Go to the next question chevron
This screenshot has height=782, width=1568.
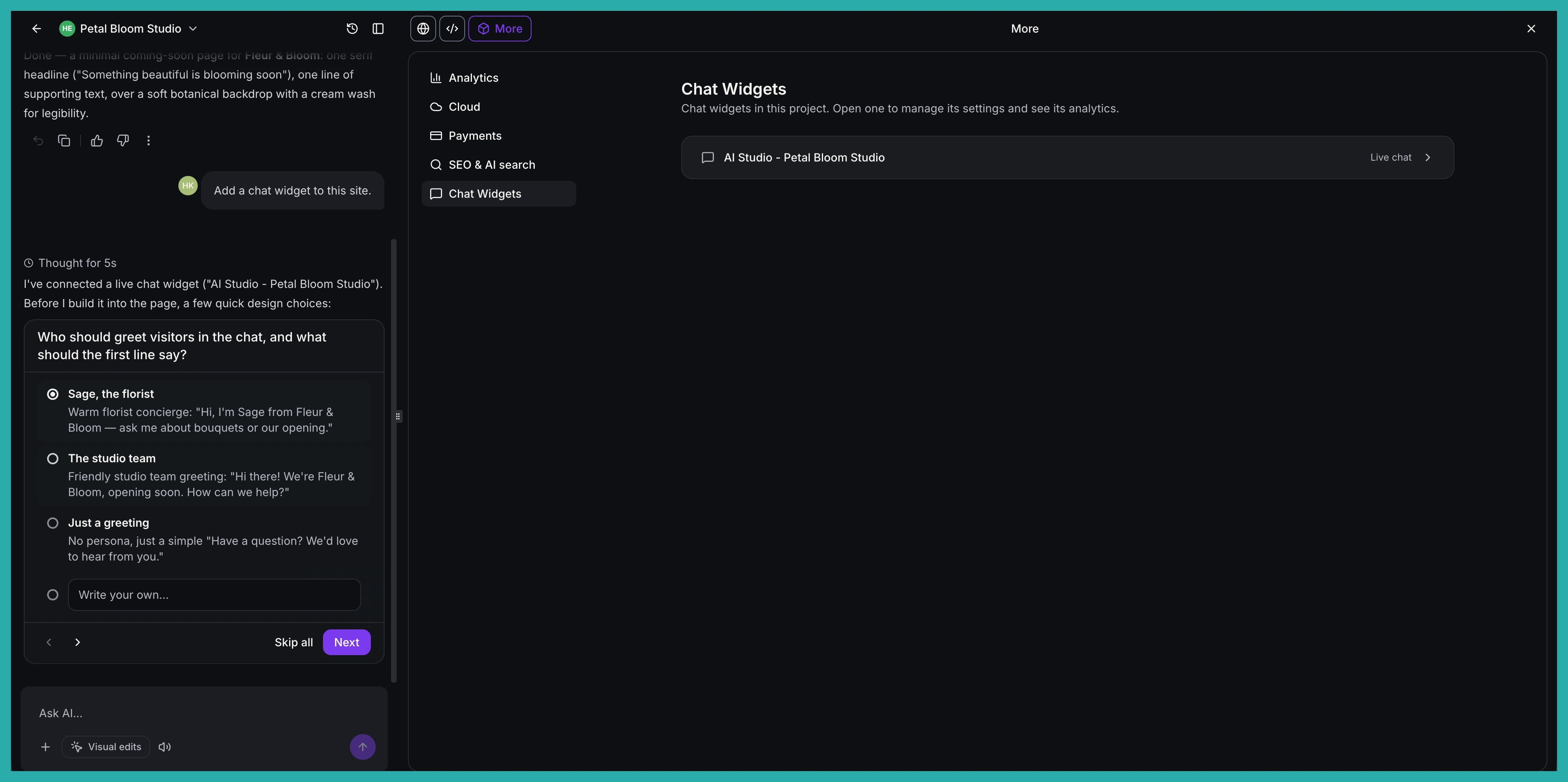(77, 642)
